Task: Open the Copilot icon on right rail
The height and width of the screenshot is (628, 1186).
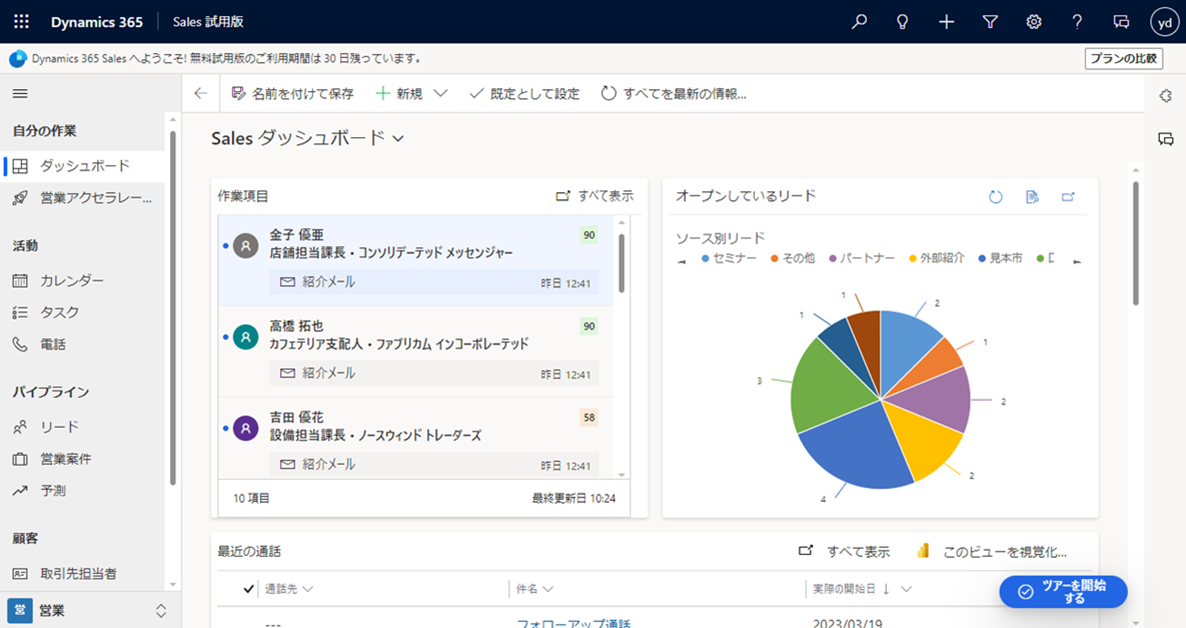Action: coord(1166,96)
